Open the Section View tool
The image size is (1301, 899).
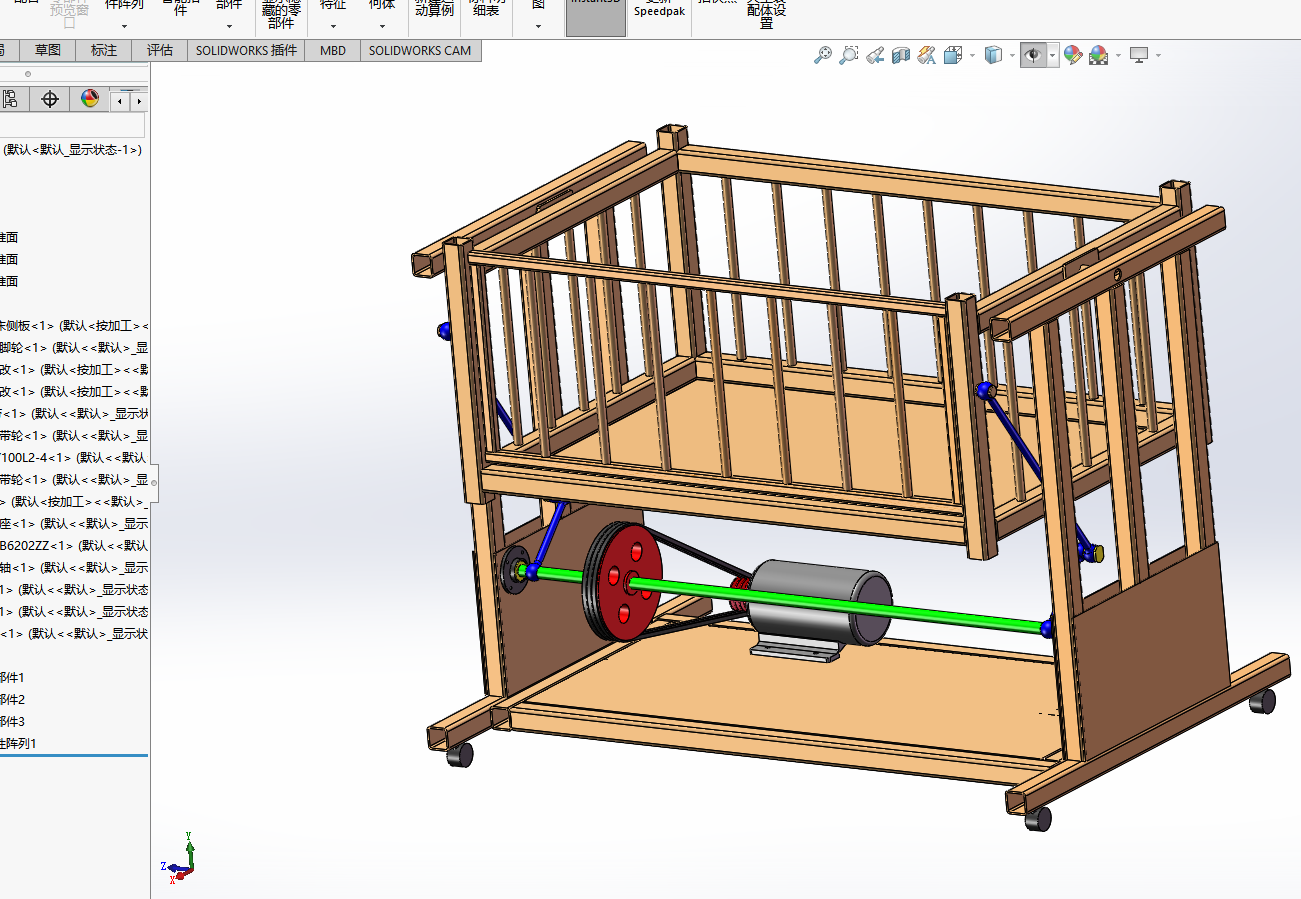pyautogui.click(x=901, y=56)
